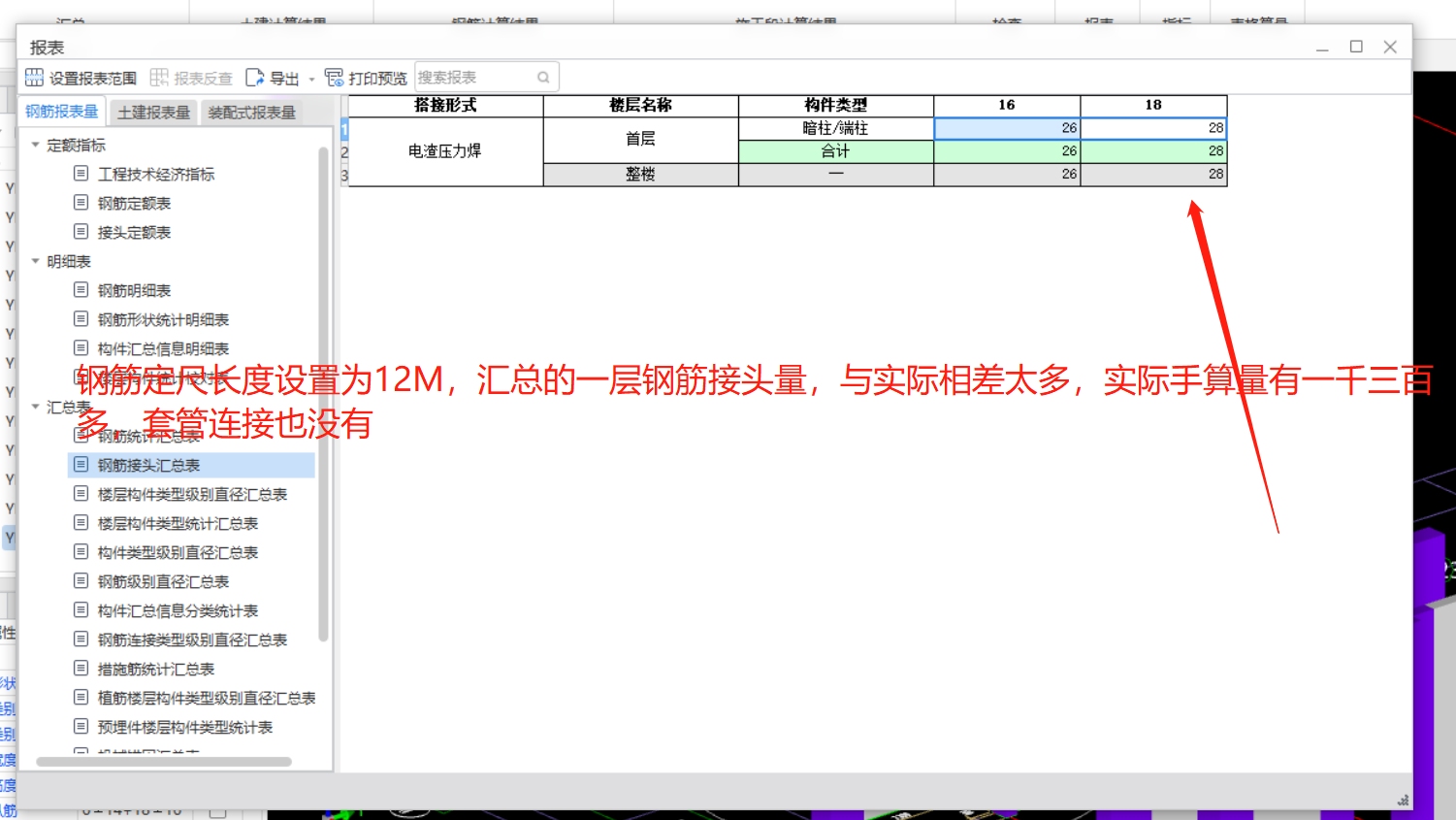This screenshot has height=820, width=1456.
Task: Open 构件汇总信息明细表 report
Action: pyautogui.click(x=163, y=348)
